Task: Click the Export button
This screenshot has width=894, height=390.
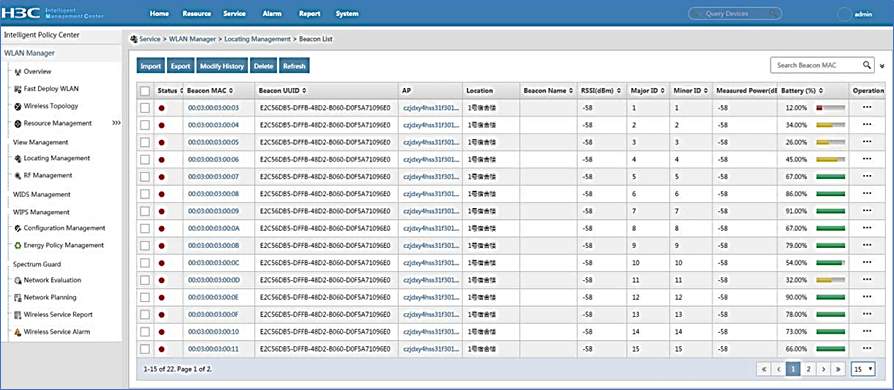Action: [181, 66]
